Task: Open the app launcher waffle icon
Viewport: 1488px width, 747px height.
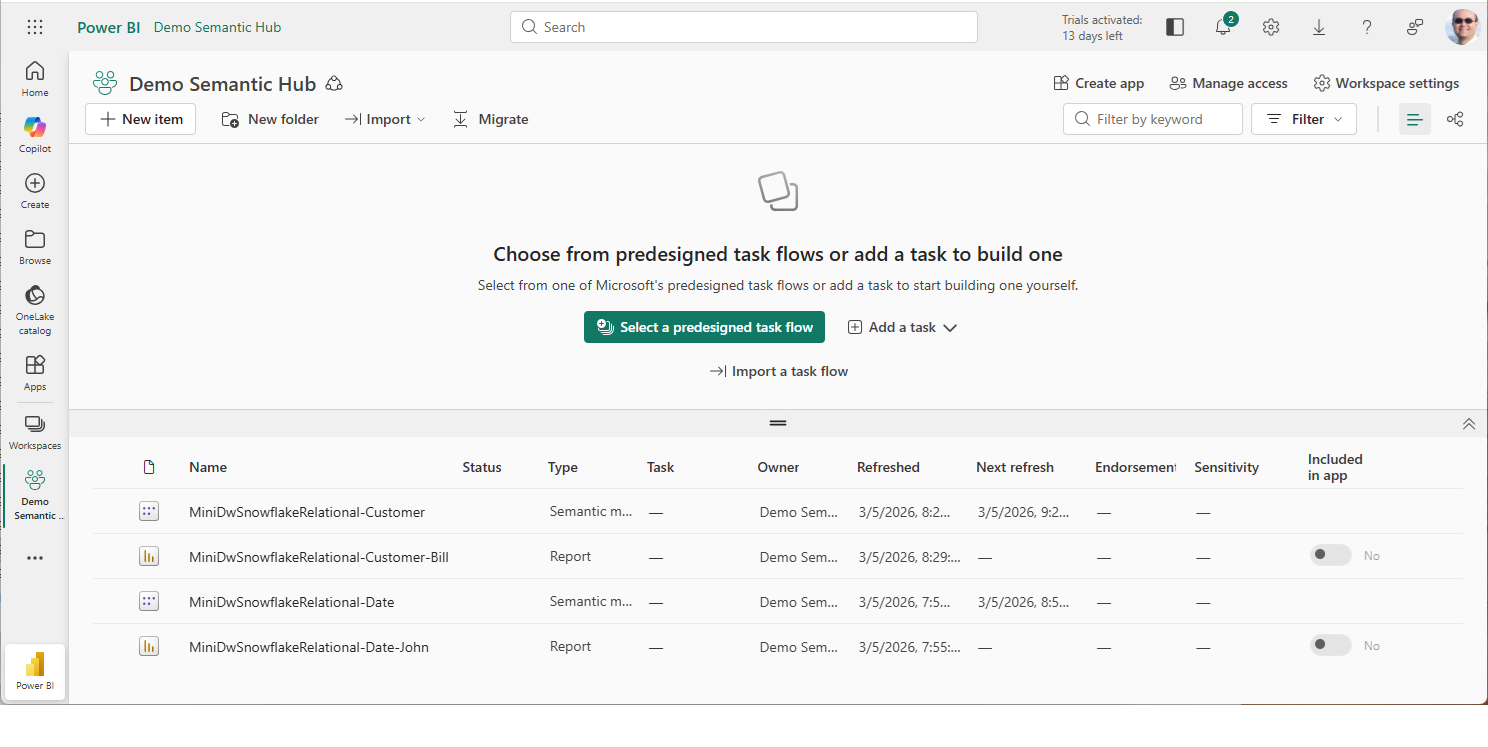Action: 35,27
